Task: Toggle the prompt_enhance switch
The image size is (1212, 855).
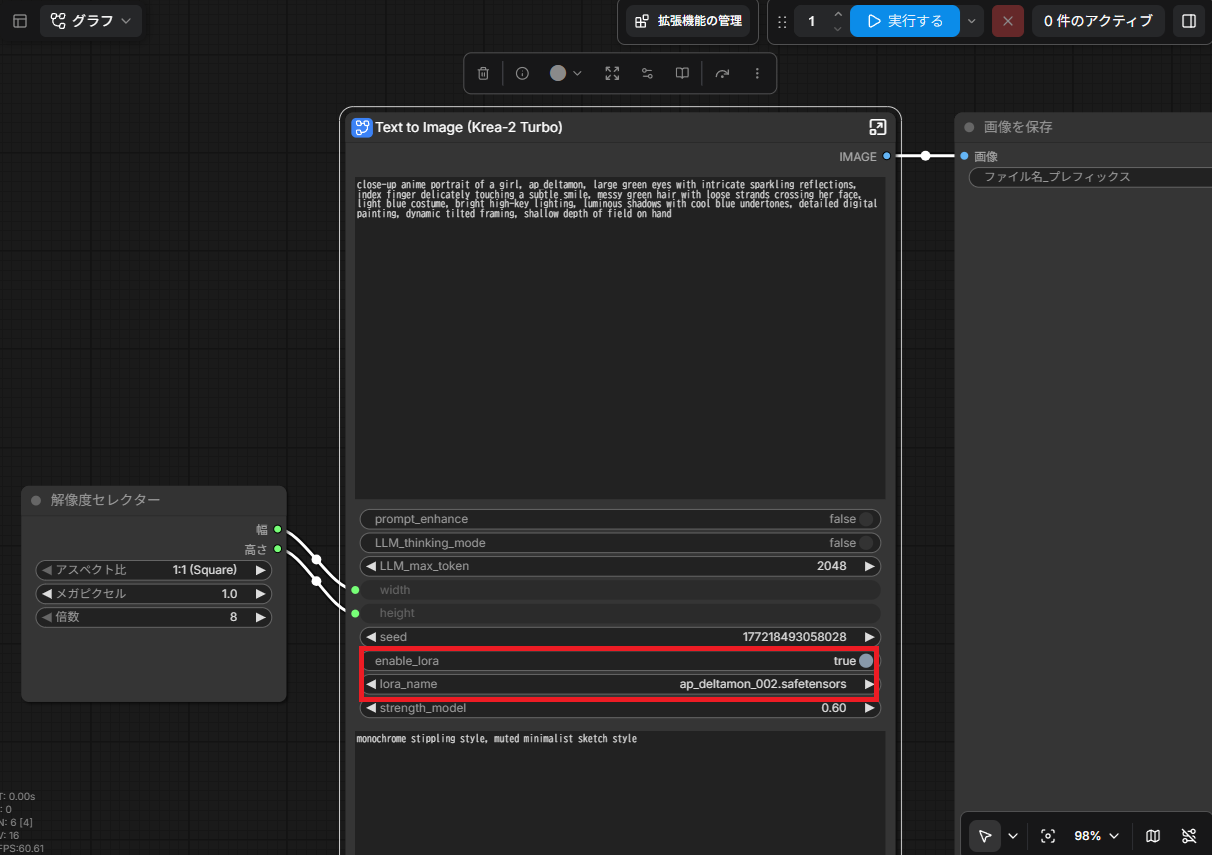Action: [866, 519]
